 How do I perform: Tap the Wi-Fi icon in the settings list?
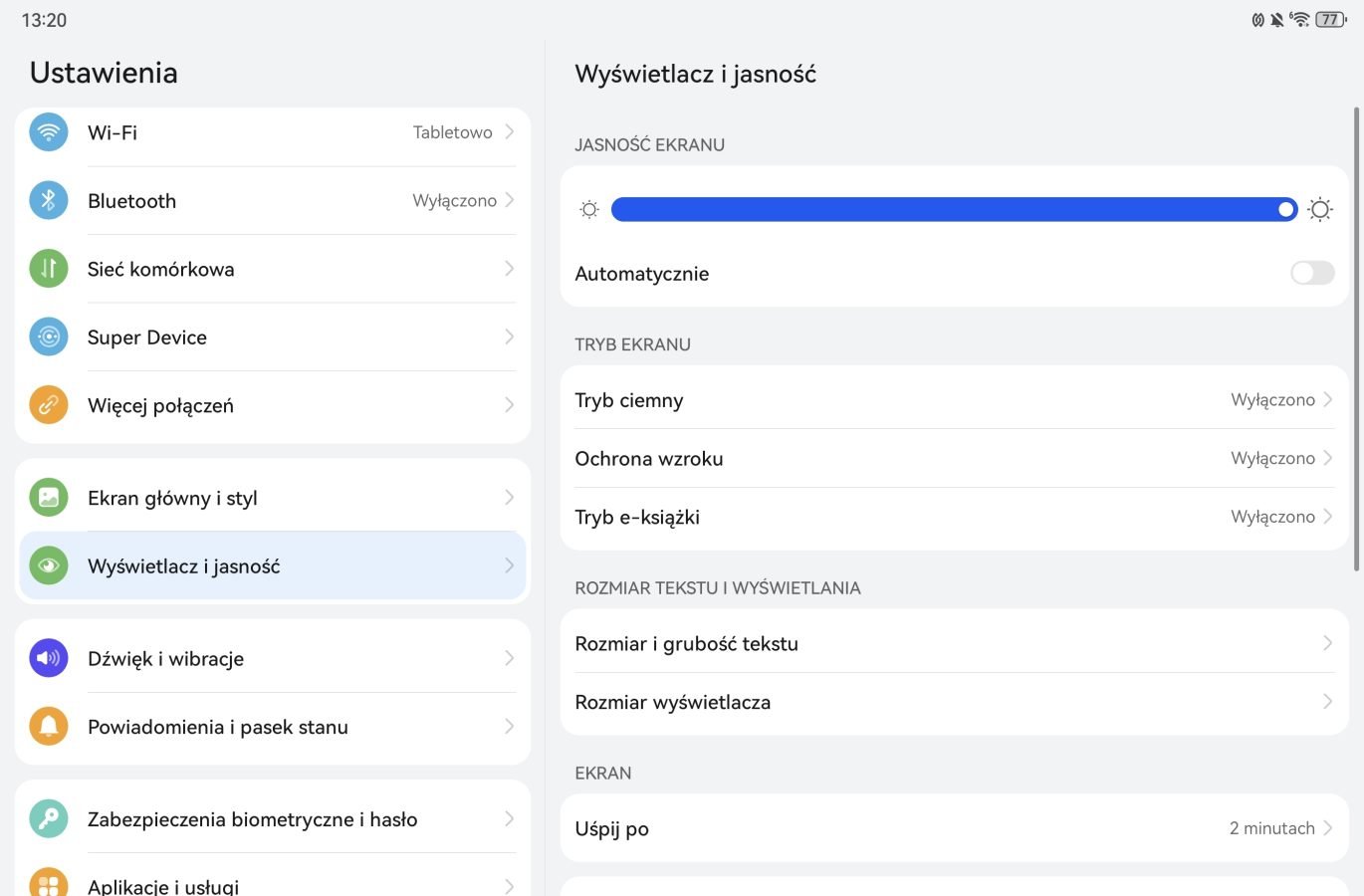coord(49,131)
